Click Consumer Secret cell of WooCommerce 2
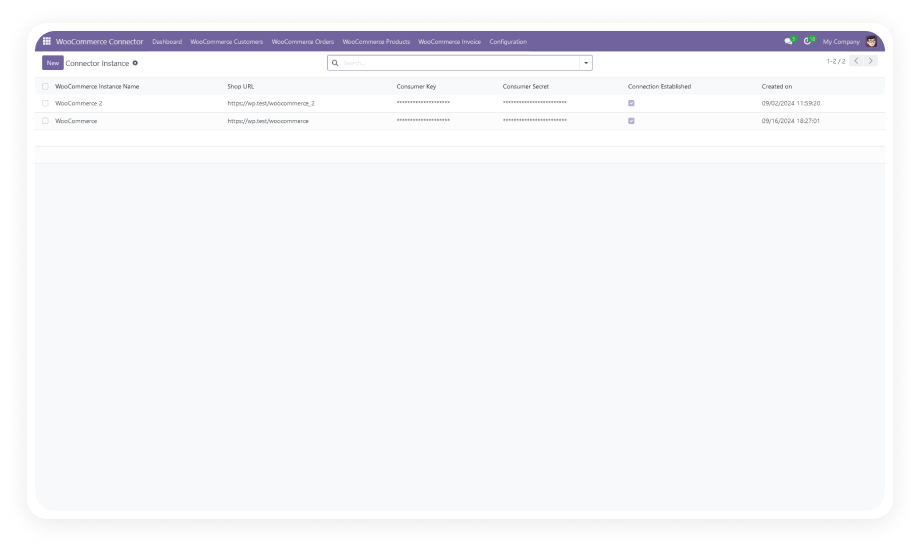 535,103
